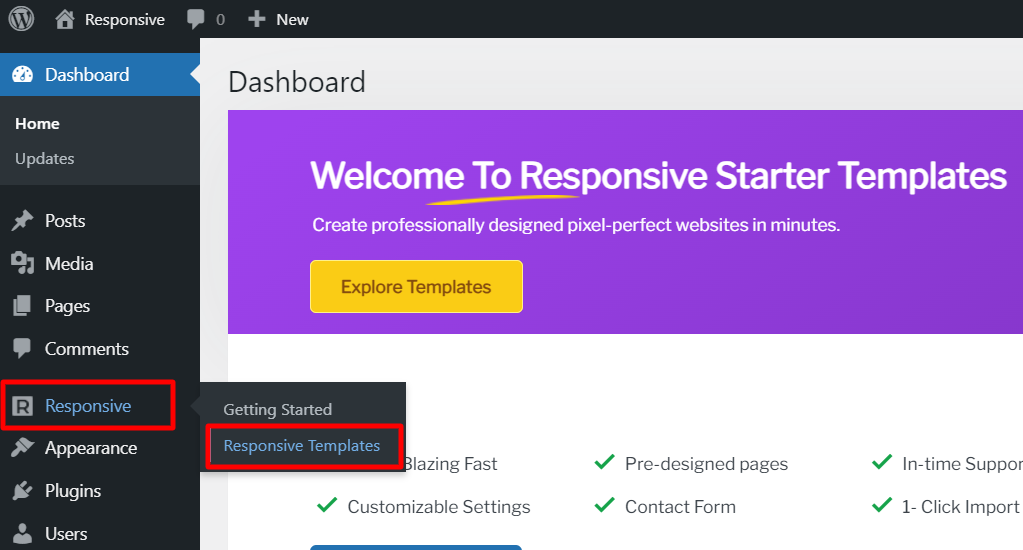Image resolution: width=1023 pixels, height=550 pixels.
Task: Open the Users menu
Action: coord(66,534)
